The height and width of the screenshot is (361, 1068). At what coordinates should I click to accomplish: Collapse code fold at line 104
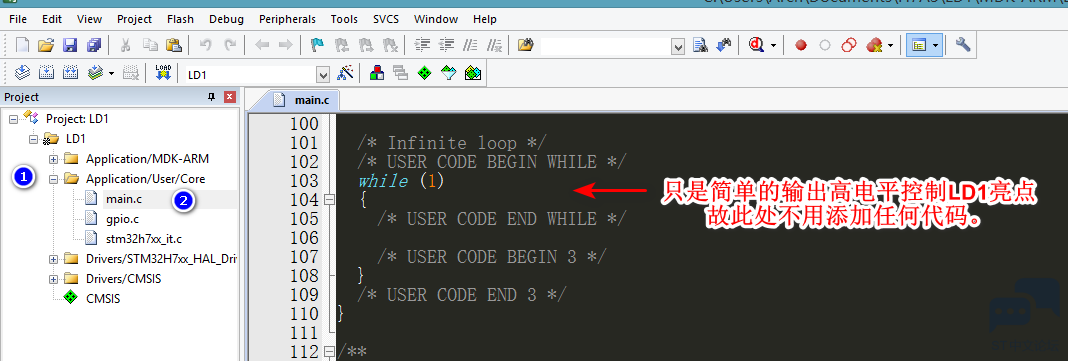[330, 200]
